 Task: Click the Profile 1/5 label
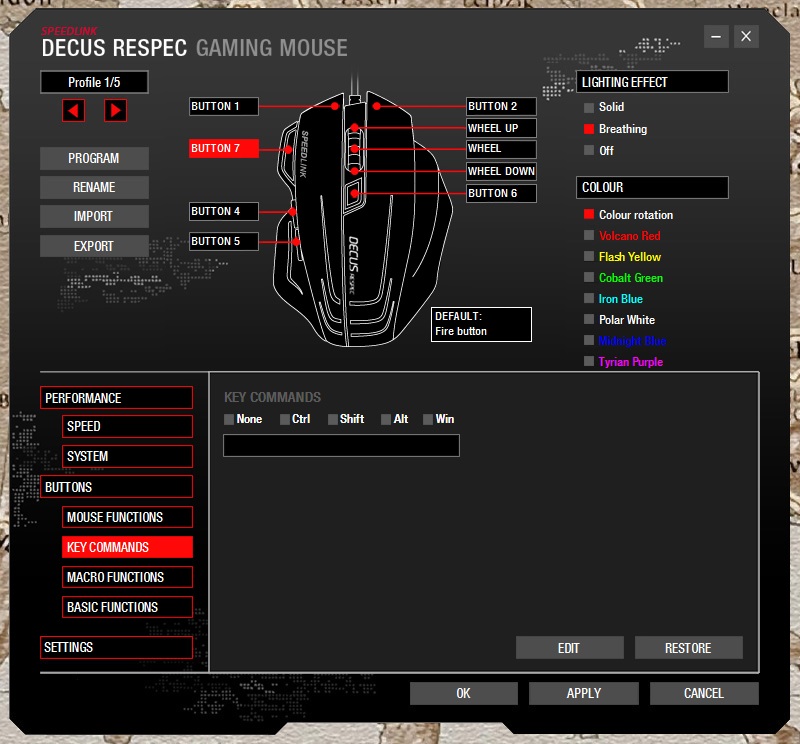pyautogui.click(x=94, y=82)
